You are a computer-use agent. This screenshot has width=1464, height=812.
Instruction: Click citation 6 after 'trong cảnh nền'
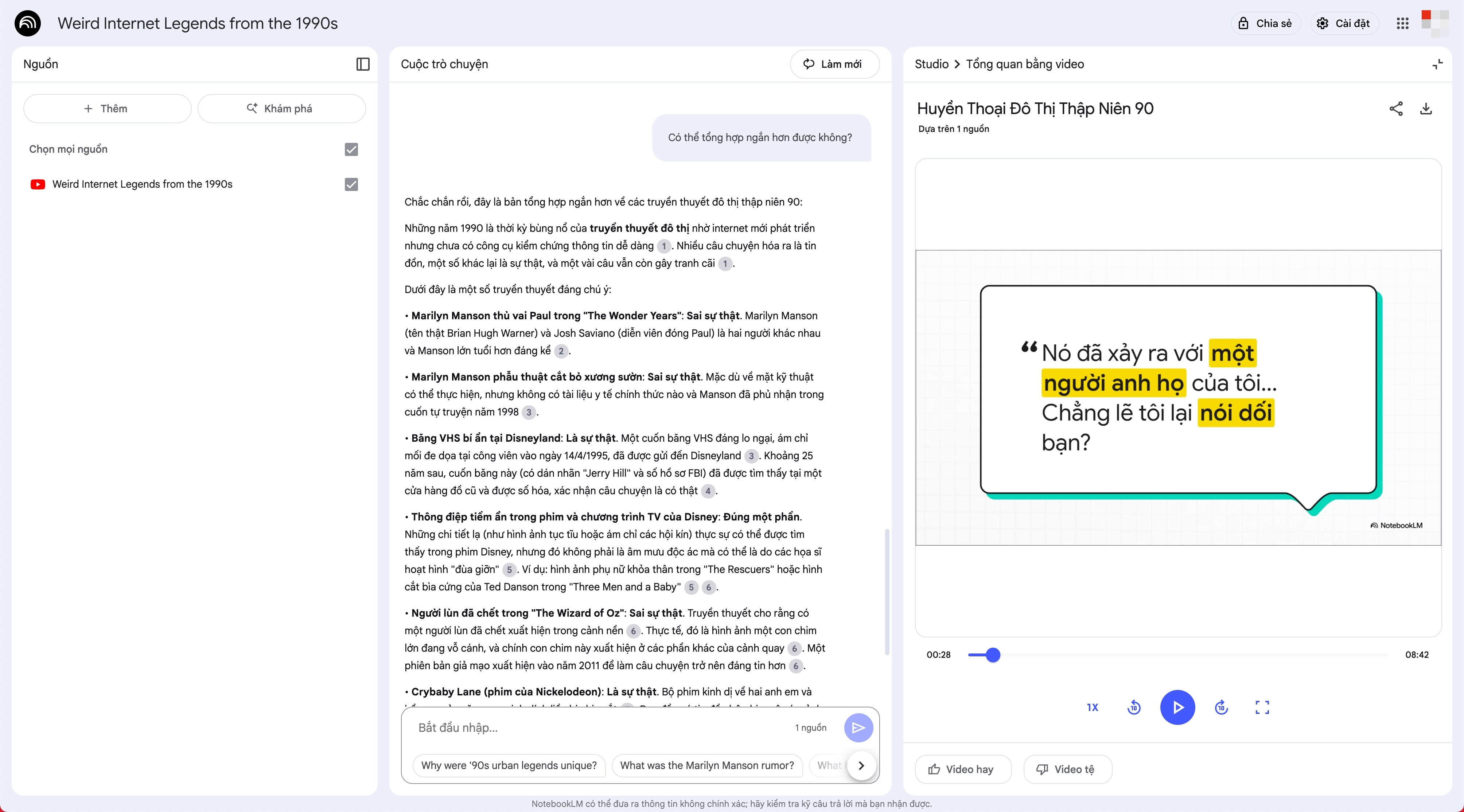(x=633, y=631)
